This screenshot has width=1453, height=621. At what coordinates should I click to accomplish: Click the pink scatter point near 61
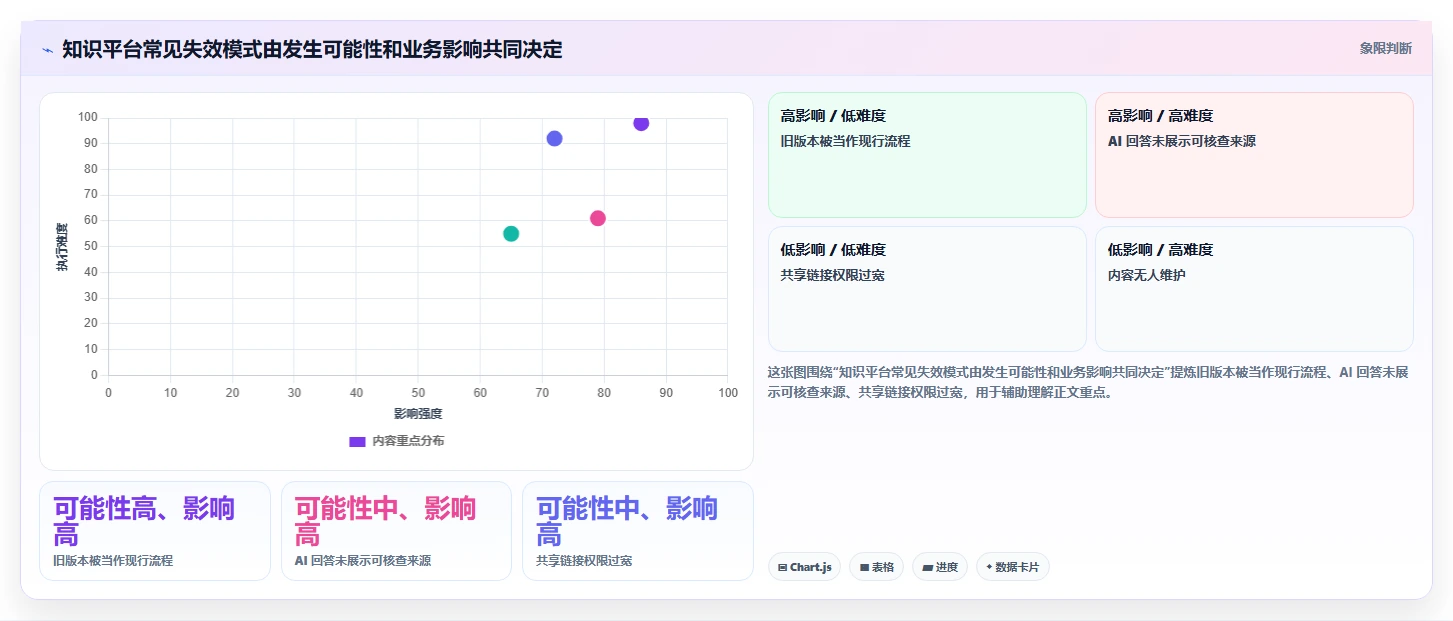(x=598, y=218)
